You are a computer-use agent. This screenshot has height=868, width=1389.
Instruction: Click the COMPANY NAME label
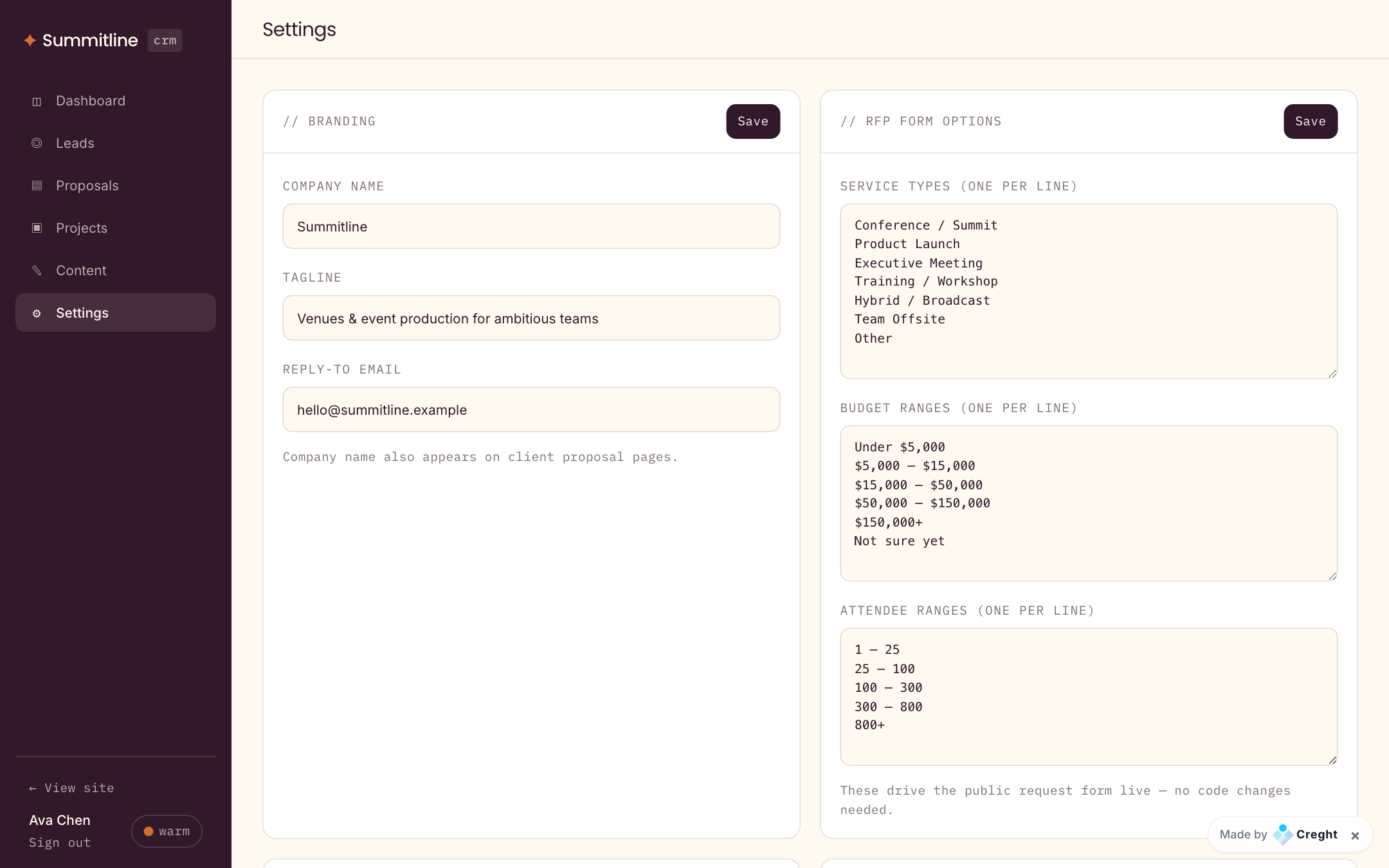(333, 186)
